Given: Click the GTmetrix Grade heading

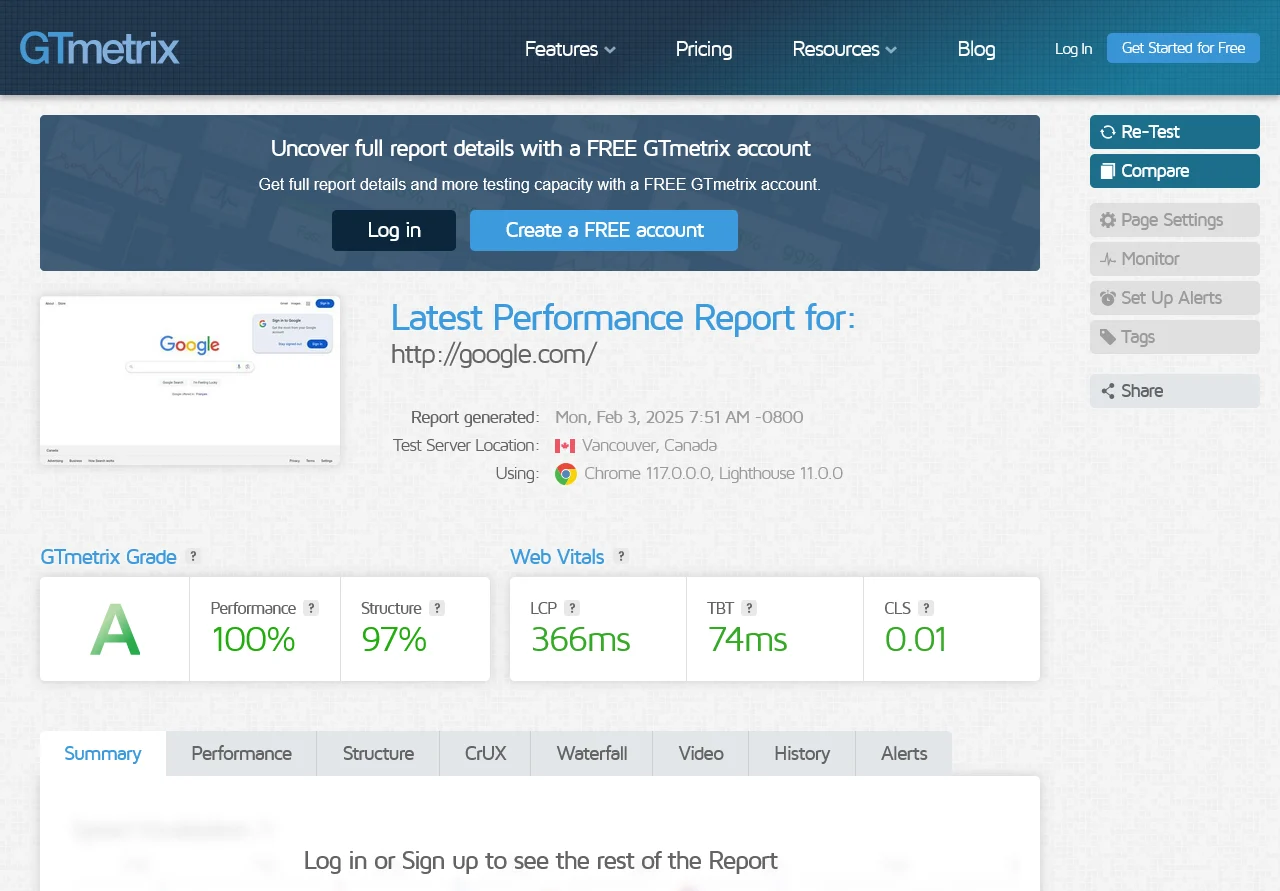Looking at the screenshot, I should click(x=108, y=557).
